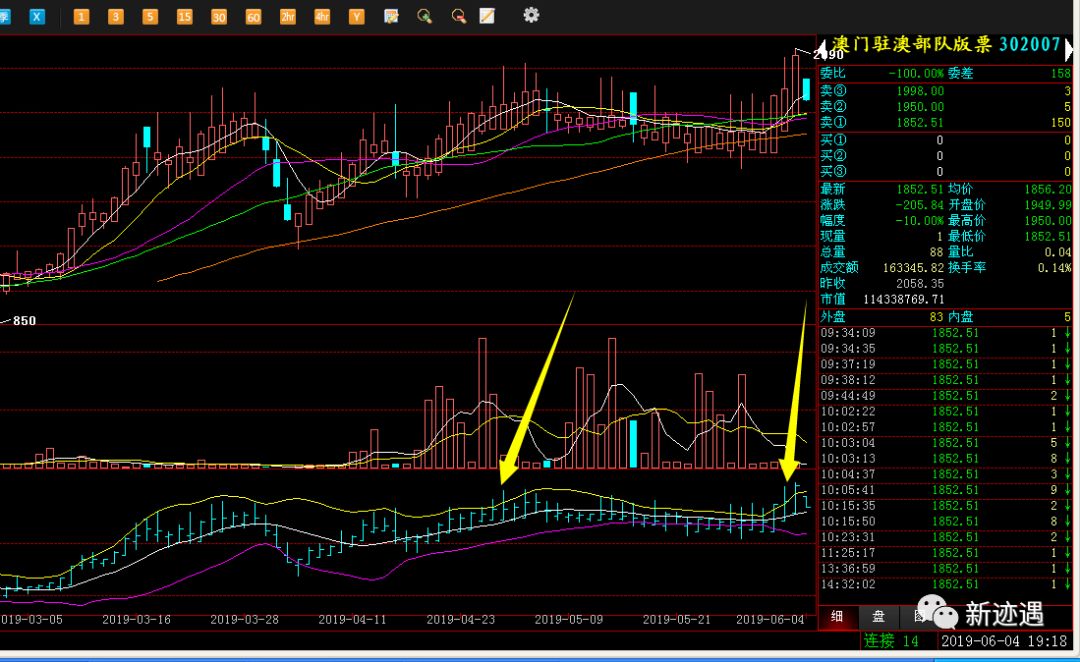The height and width of the screenshot is (662, 1080).
Task: Click 换手率 value 0.14%
Action: coord(1055,267)
